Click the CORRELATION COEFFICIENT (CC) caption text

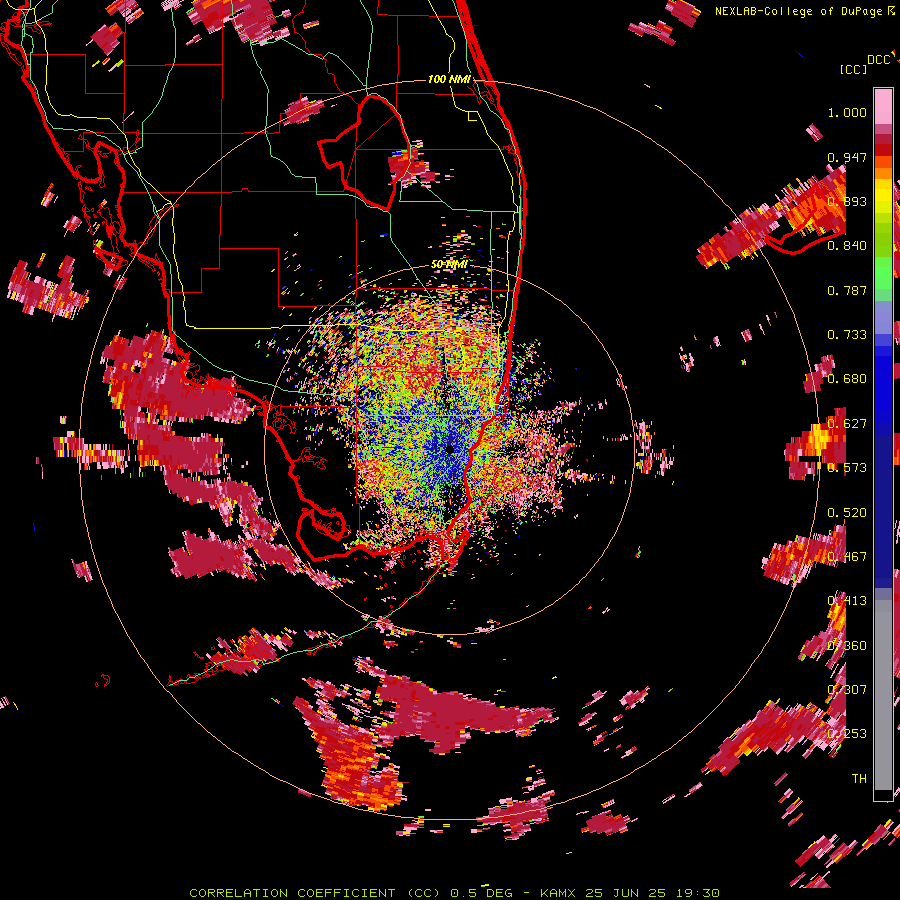click(315, 893)
